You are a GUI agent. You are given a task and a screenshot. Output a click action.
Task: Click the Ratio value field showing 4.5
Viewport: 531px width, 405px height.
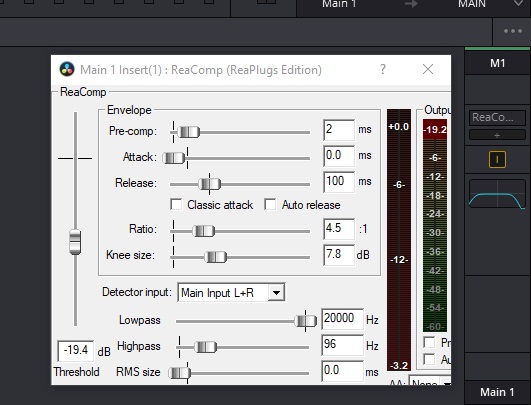coord(339,229)
